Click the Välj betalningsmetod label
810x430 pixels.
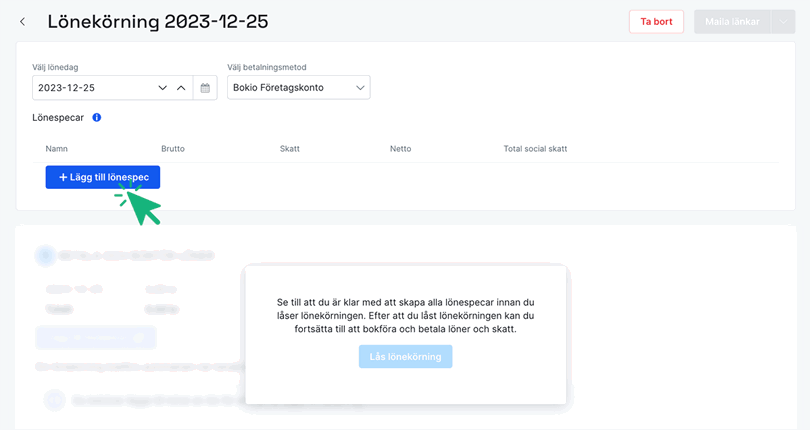pyautogui.click(x=267, y=67)
